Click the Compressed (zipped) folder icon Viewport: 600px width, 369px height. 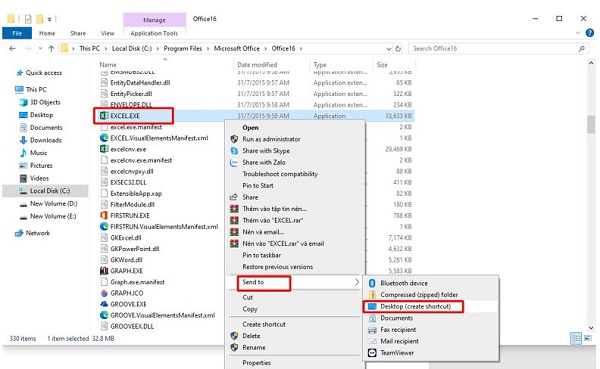point(372,295)
